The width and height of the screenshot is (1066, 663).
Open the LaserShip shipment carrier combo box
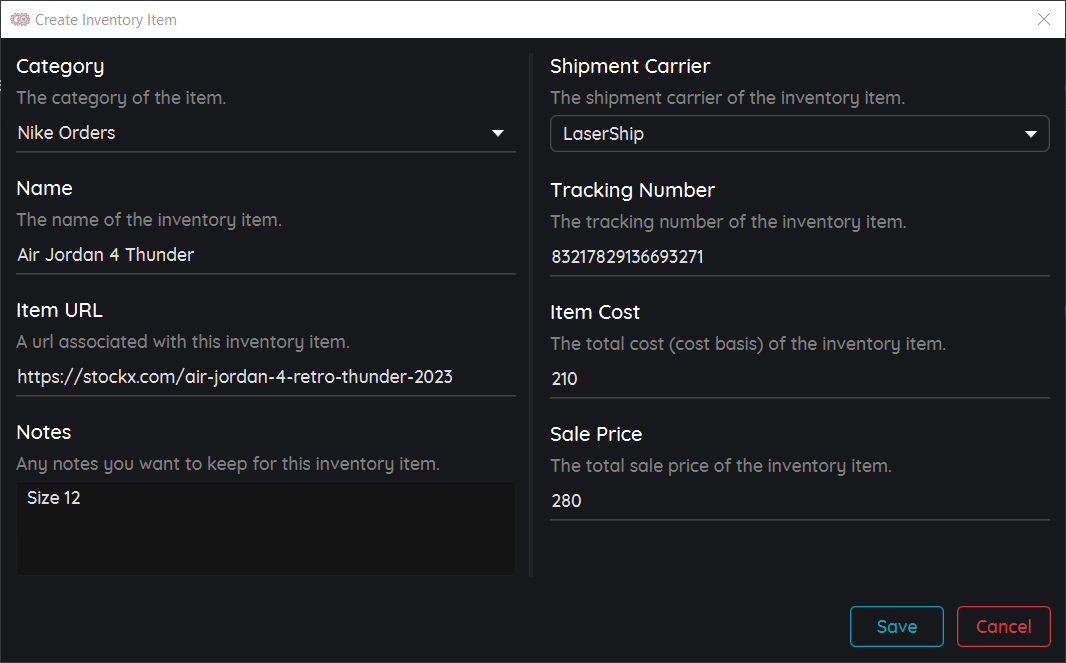coord(780,134)
